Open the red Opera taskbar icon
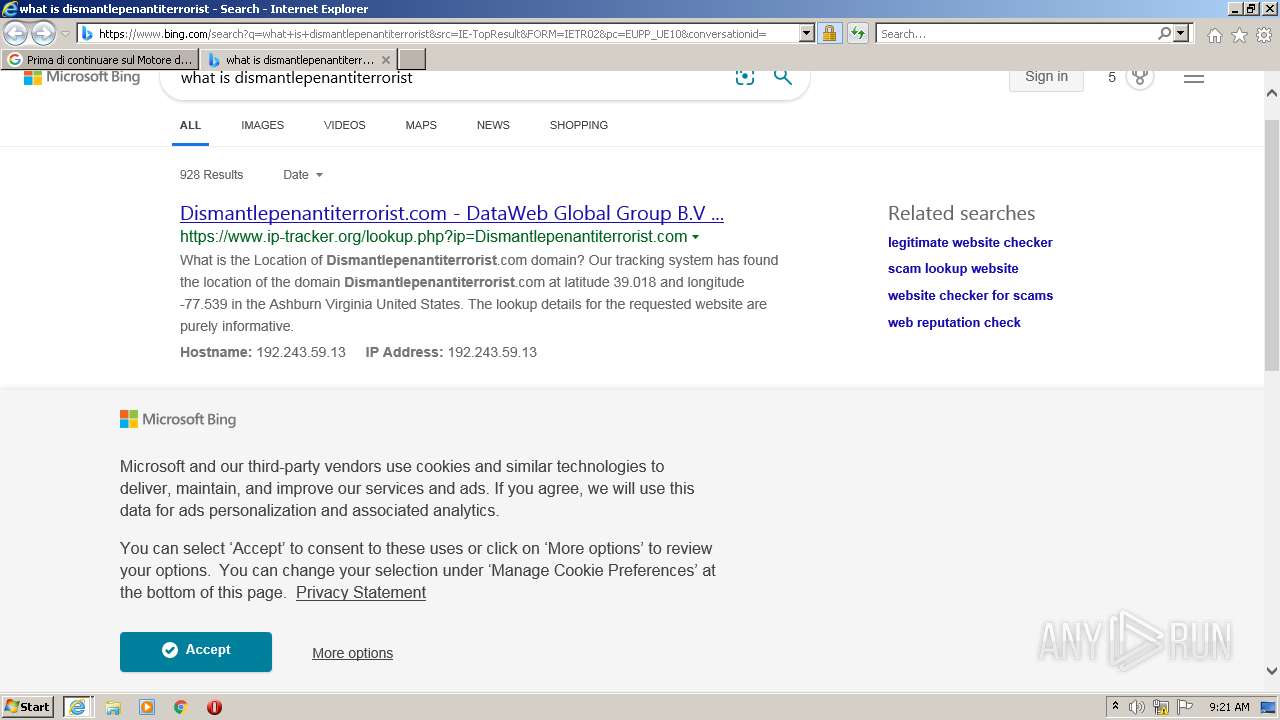Screen dimensions: 1280x720 click(214, 707)
